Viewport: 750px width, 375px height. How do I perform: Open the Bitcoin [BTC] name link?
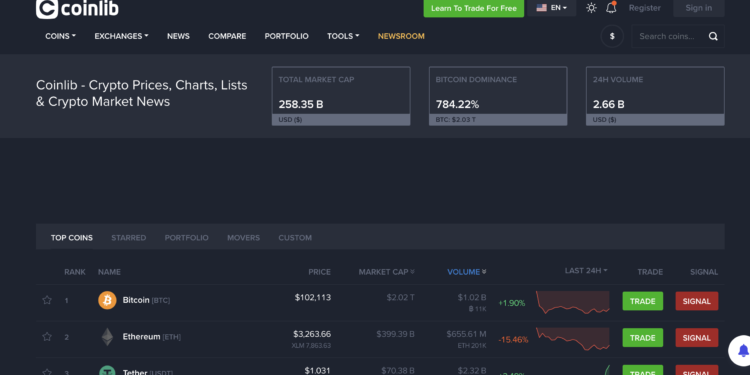tap(146, 300)
